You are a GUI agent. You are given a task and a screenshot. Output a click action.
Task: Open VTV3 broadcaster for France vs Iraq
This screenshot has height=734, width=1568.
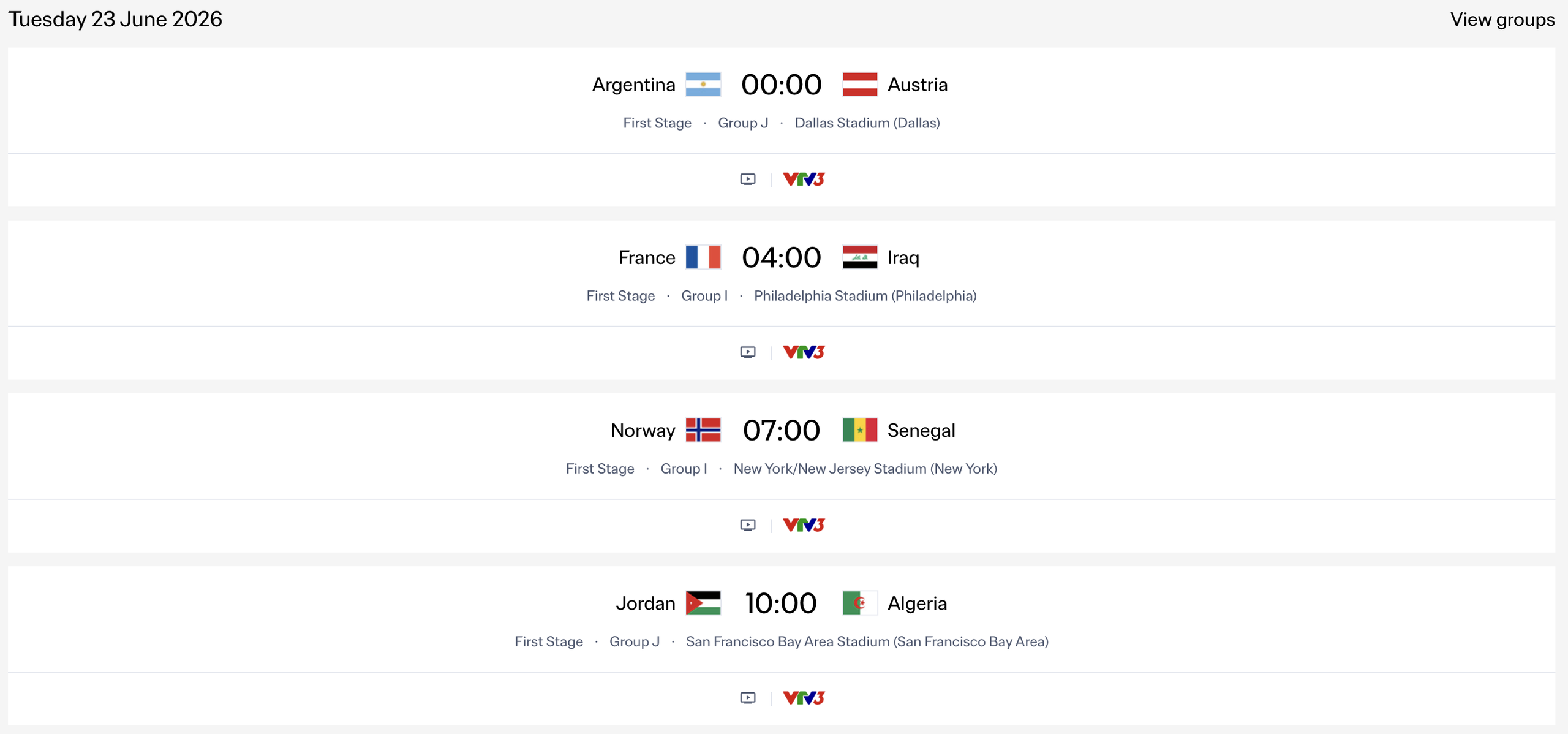point(804,352)
